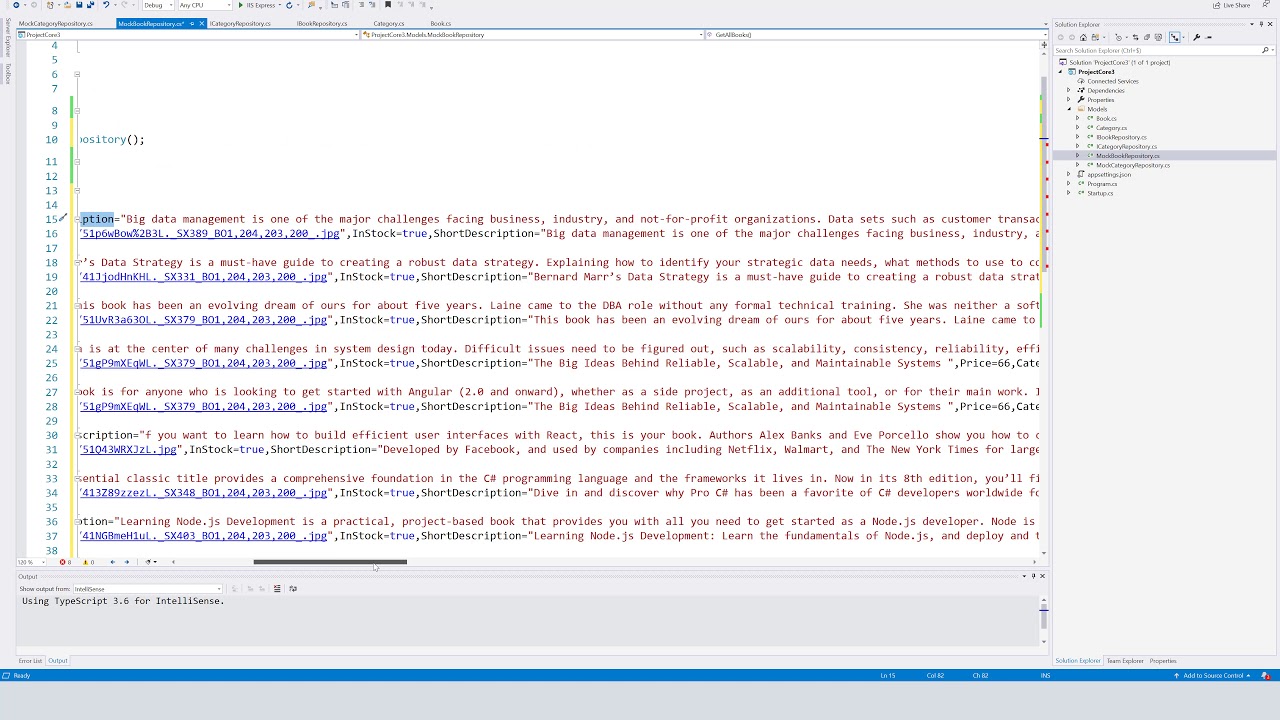
Task: Click the editor horizontal scrollbar thumb
Action: (330, 562)
